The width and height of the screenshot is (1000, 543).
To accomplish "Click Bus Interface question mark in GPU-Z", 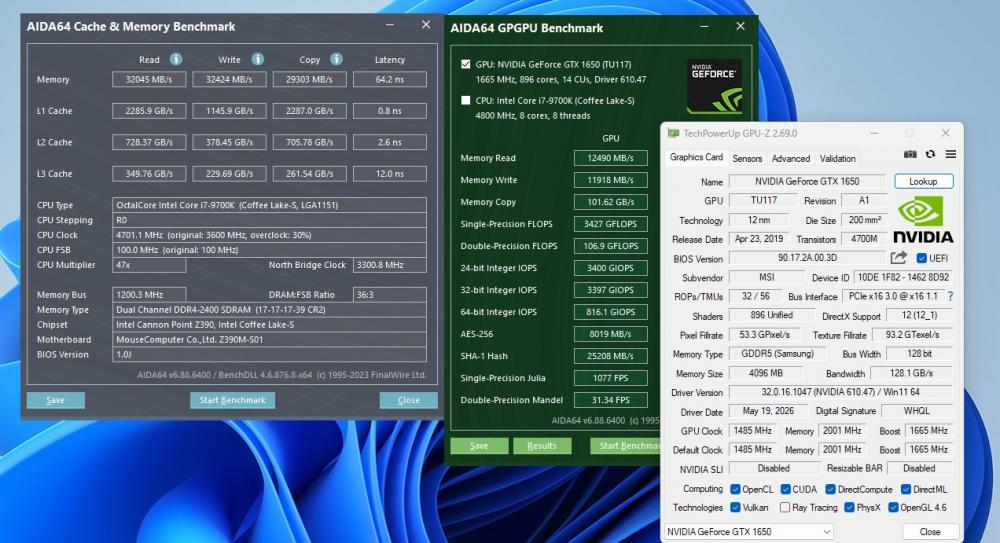I will [950, 296].
